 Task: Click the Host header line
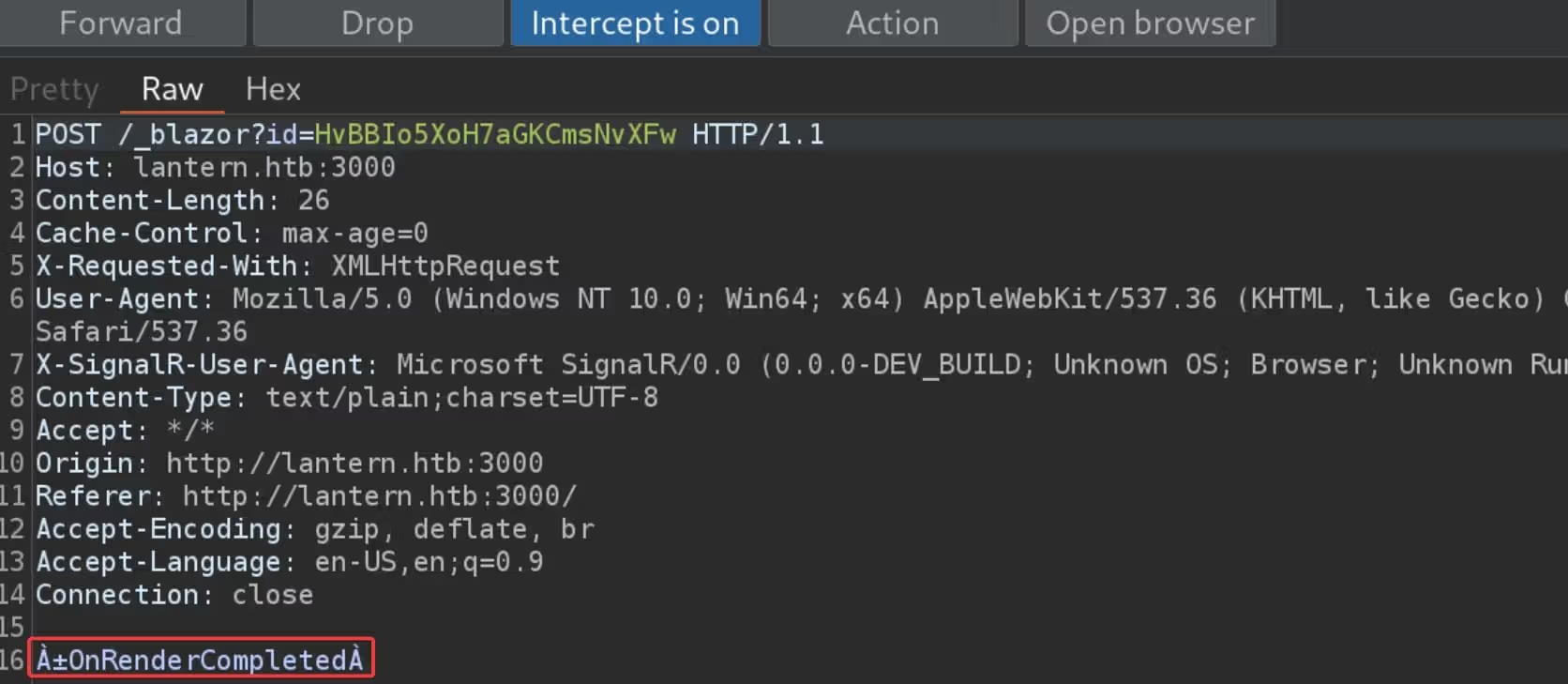(x=215, y=167)
